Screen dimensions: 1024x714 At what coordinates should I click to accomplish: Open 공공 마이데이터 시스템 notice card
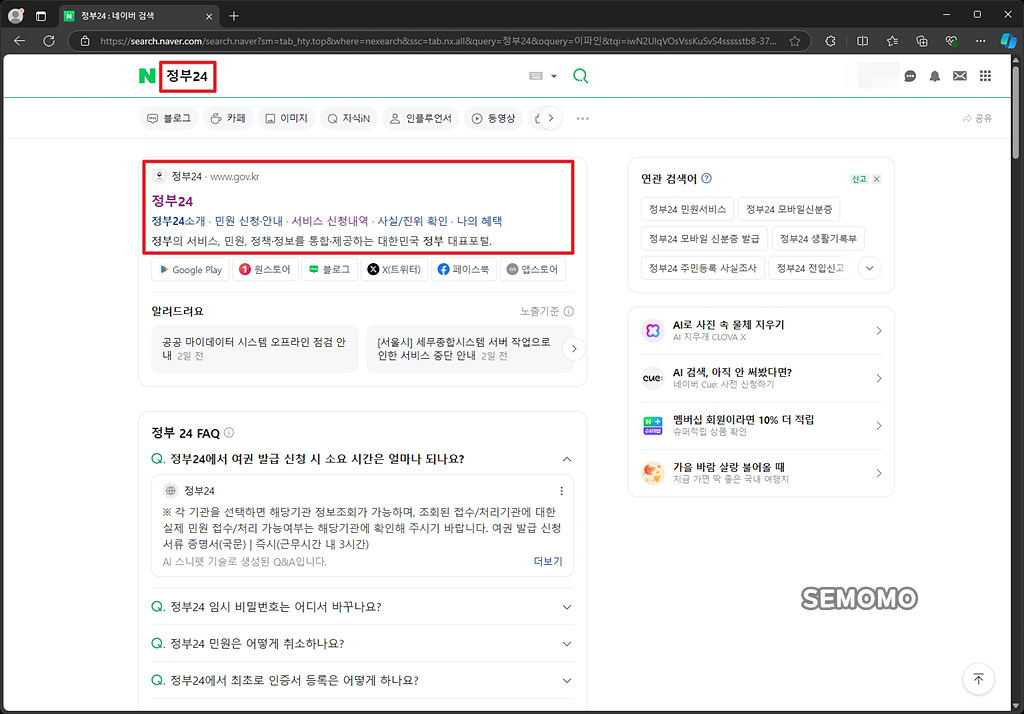click(x=255, y=349)
